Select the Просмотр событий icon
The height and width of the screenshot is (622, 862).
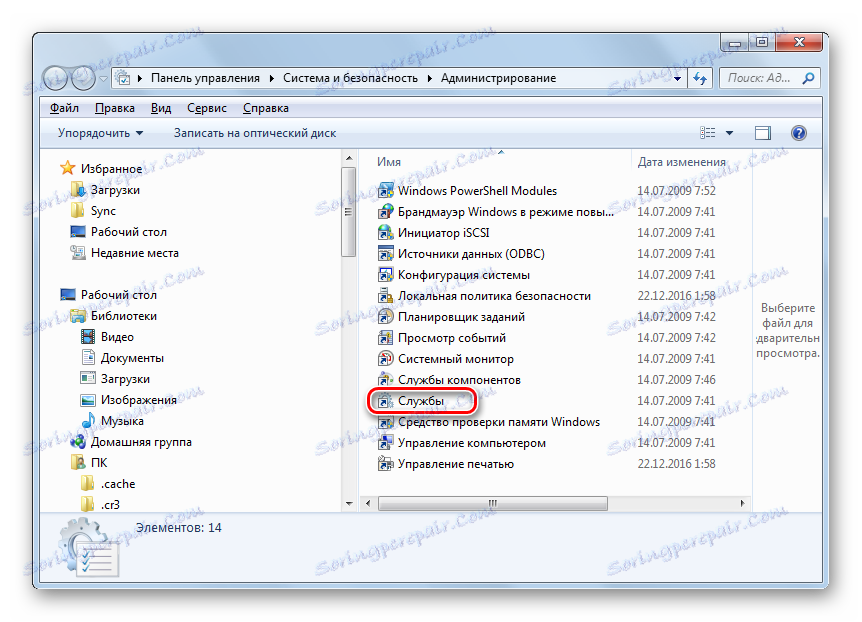coord(385,338)
